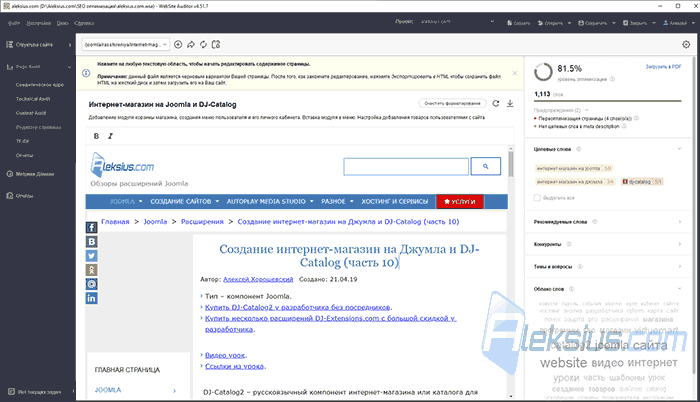Click the red УСЛУГИ button in site navigation
Viewport: 700px width, 402px height.
[460, 201]
